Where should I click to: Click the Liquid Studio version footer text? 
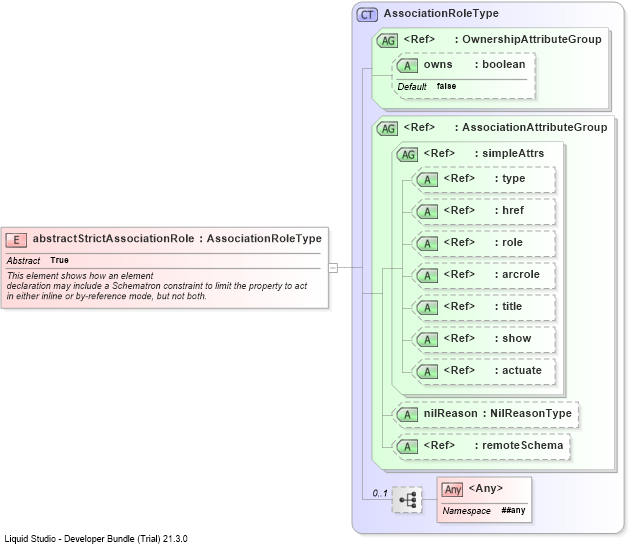[x=96, y=539]
